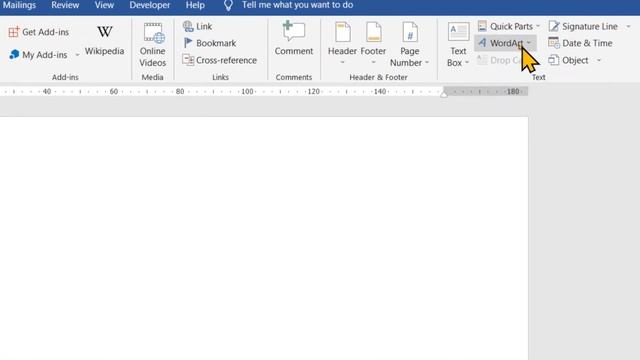
Task: Click the Page Number icon
Action: (409, 32)
